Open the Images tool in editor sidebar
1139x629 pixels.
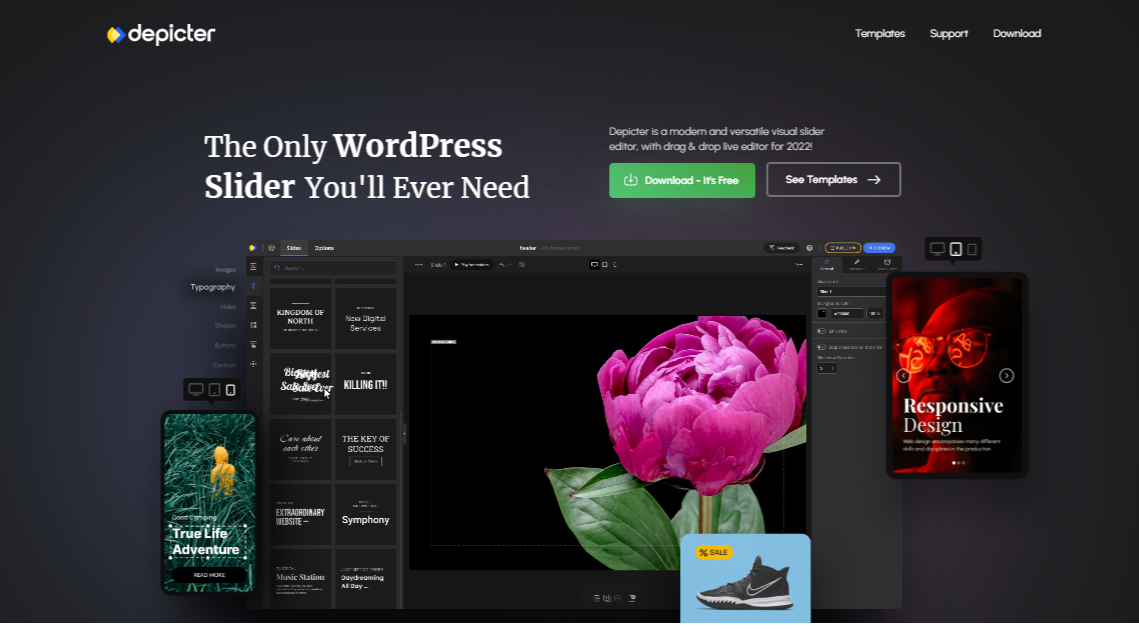pyautogui.click(x=254, y=267)
